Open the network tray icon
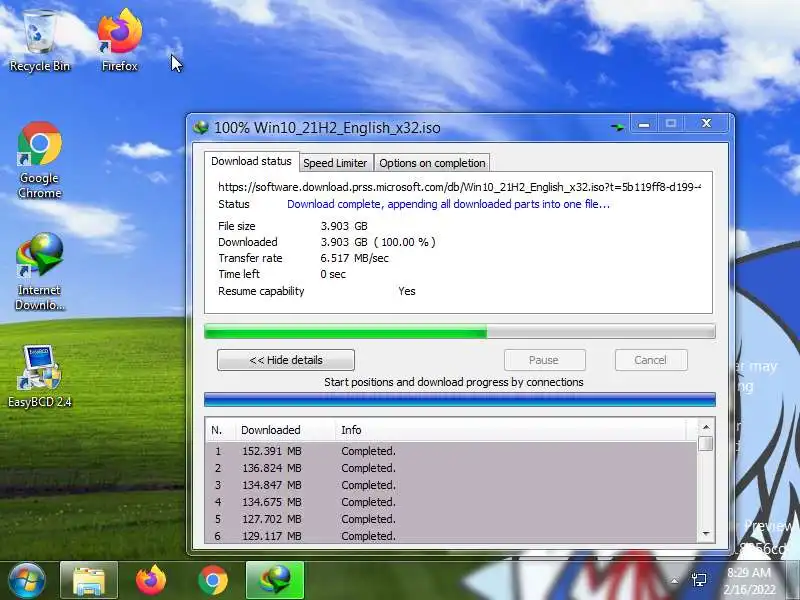800x600 pixels. pos(699,580)
